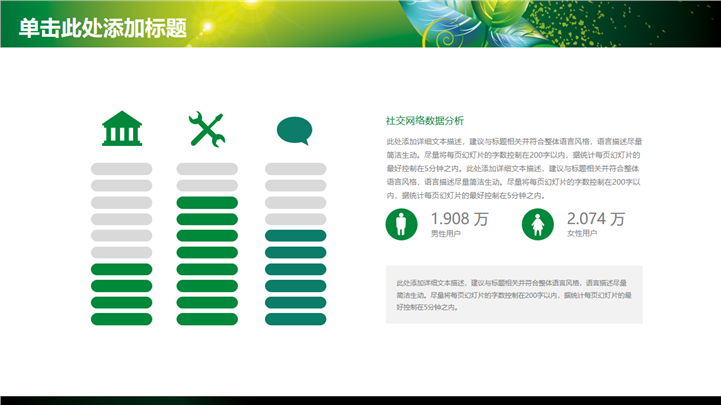The height and width of the screenshot is (405, 721).
Task: Click the gray boxed description text
Action: coord(514,295)
